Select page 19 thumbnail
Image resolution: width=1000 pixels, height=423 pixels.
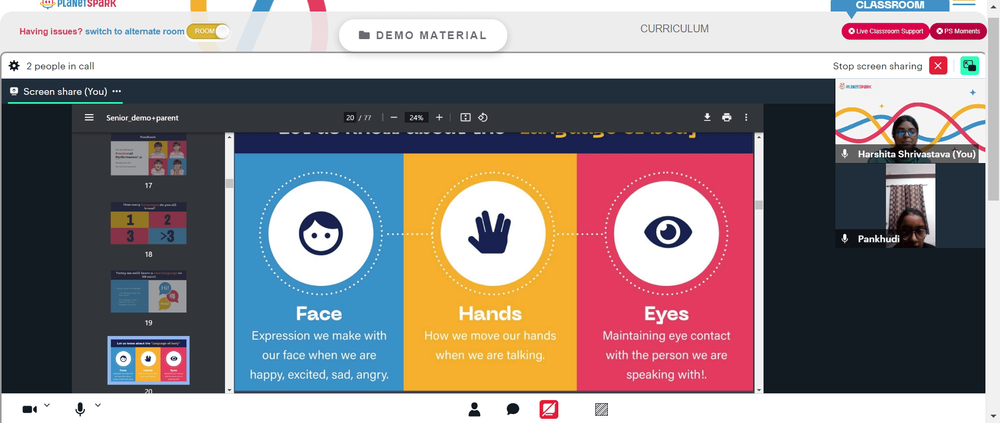click(x=149, y=292)
